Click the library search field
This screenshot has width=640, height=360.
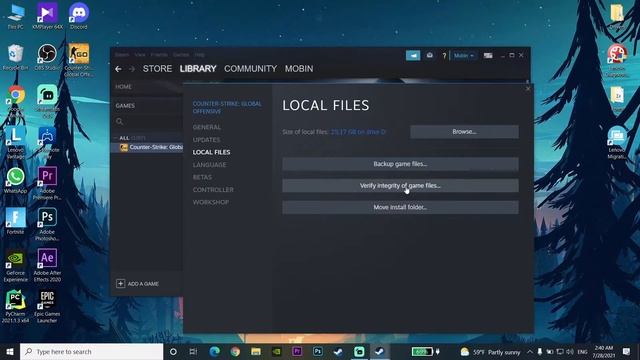[149, 121]
